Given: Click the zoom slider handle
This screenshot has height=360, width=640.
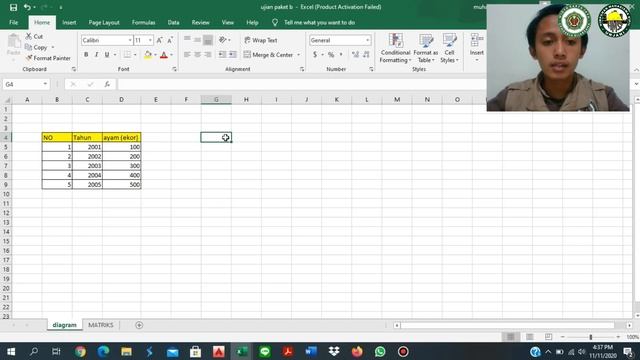Looking at the screenshot, I should click(590, 337).
